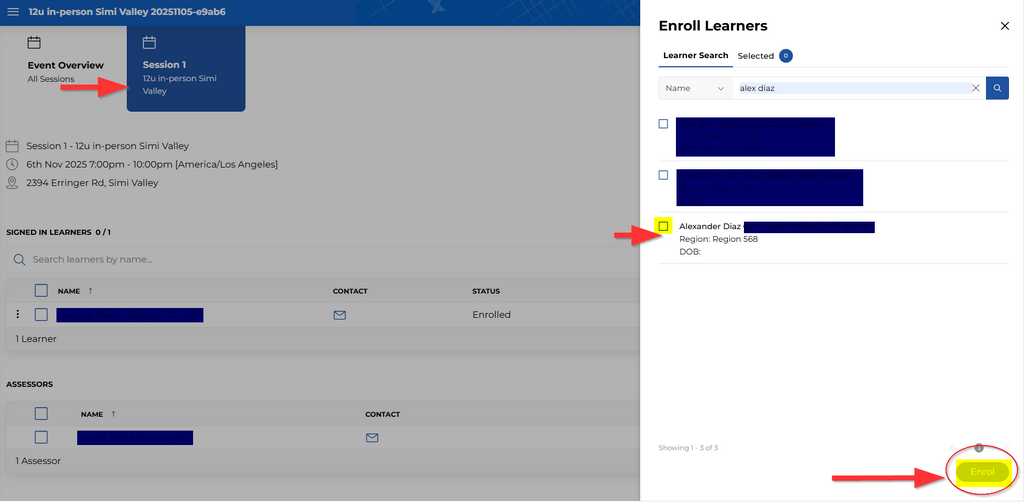Screen dimensions: 1024x502
Task: Select the assessor row checkbox
Action: pyautogui.click(x=41, y=437)
